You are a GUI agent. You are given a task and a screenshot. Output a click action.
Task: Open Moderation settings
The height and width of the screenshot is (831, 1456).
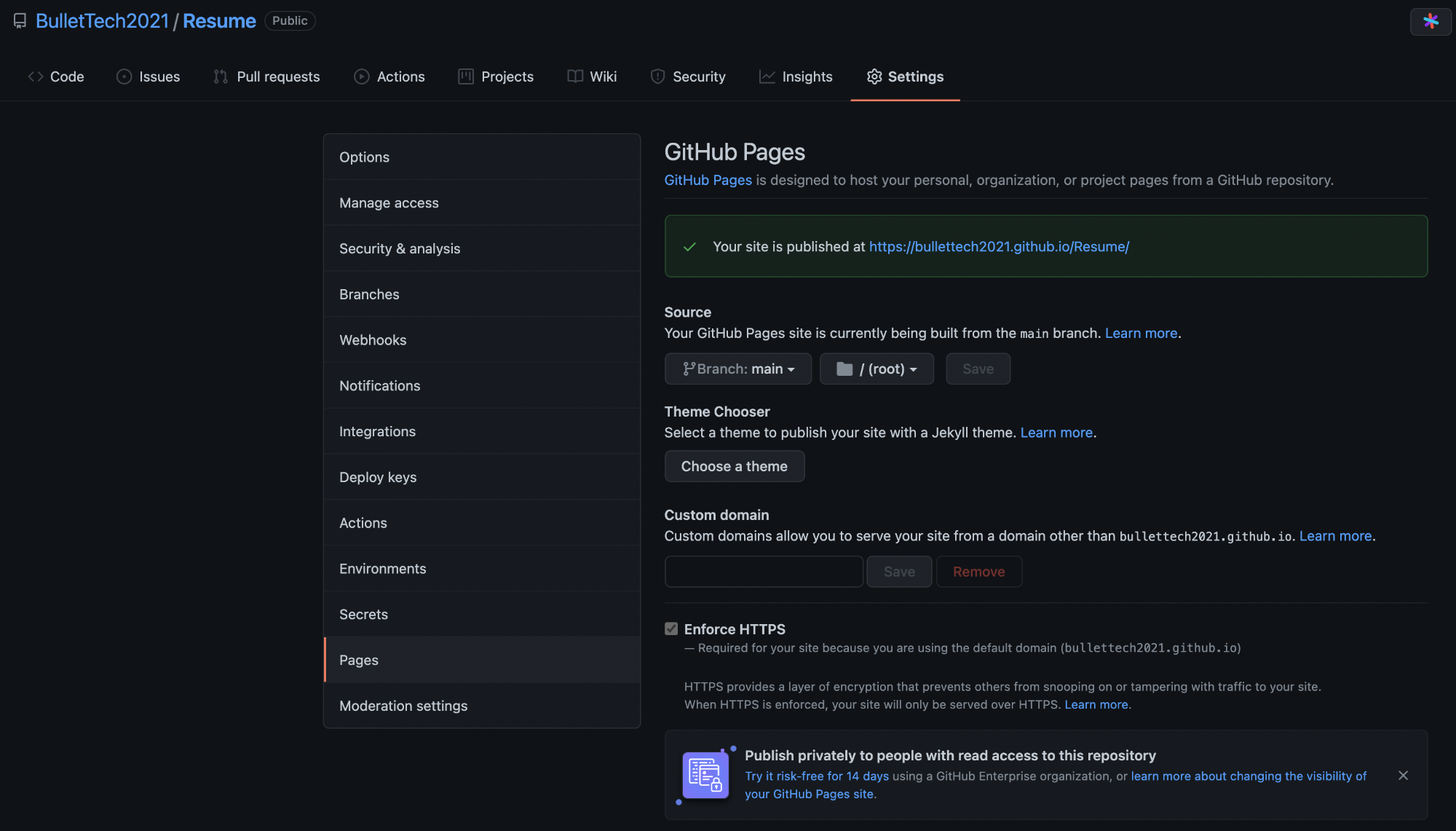[481, 706]
